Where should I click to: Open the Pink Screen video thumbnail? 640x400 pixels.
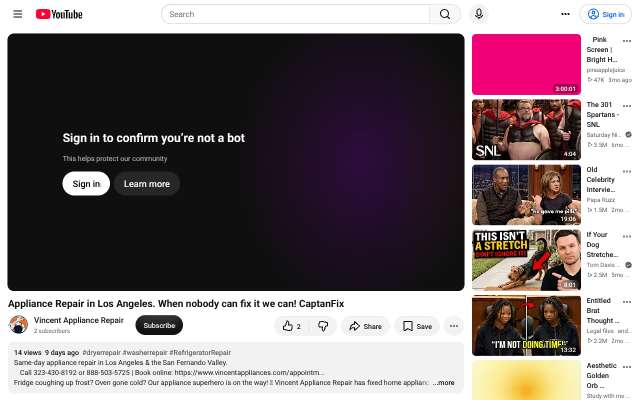coord(526,64)
